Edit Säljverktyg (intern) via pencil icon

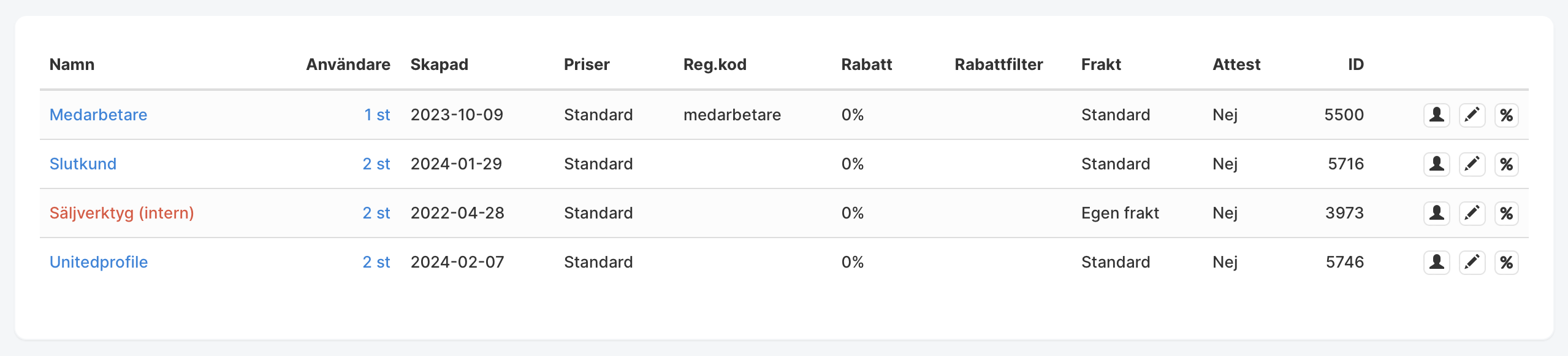coord(1472,213)
